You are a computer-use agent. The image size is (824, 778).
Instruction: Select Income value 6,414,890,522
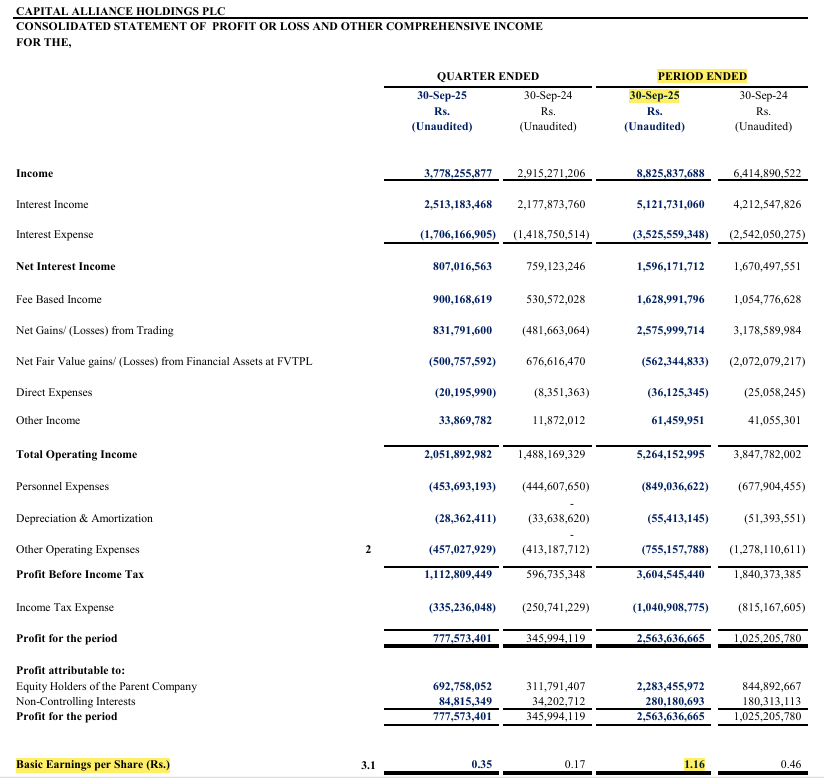point(767,173)
